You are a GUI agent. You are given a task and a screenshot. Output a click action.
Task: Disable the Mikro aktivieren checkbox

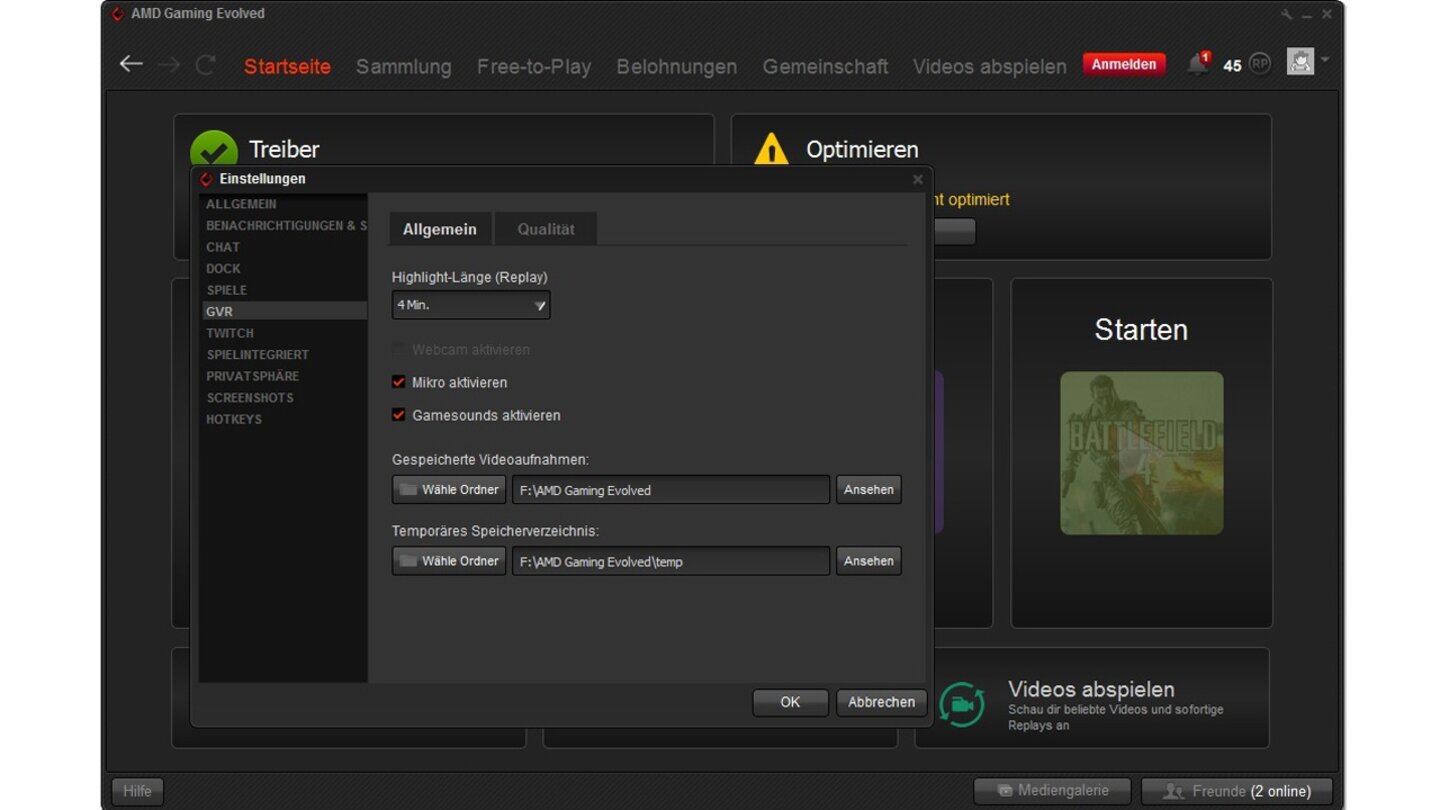pyautogui.click(x=399, y=382)
